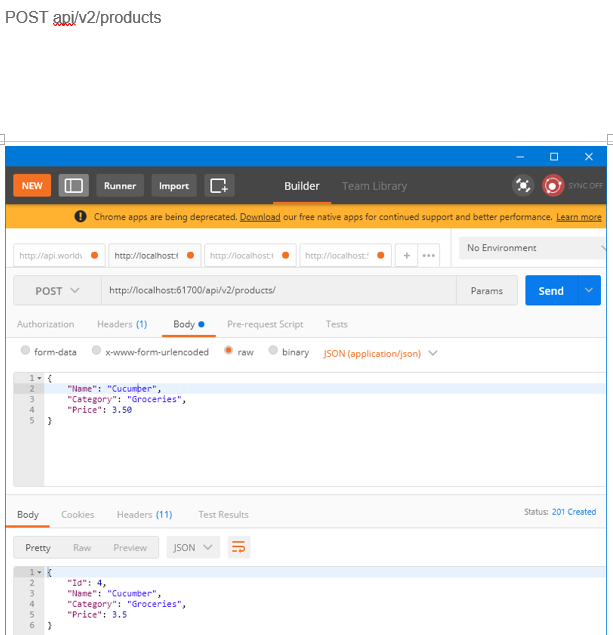Click the request Body tab
The height and width of the screenshot is (635, 613).
(189, 324)
